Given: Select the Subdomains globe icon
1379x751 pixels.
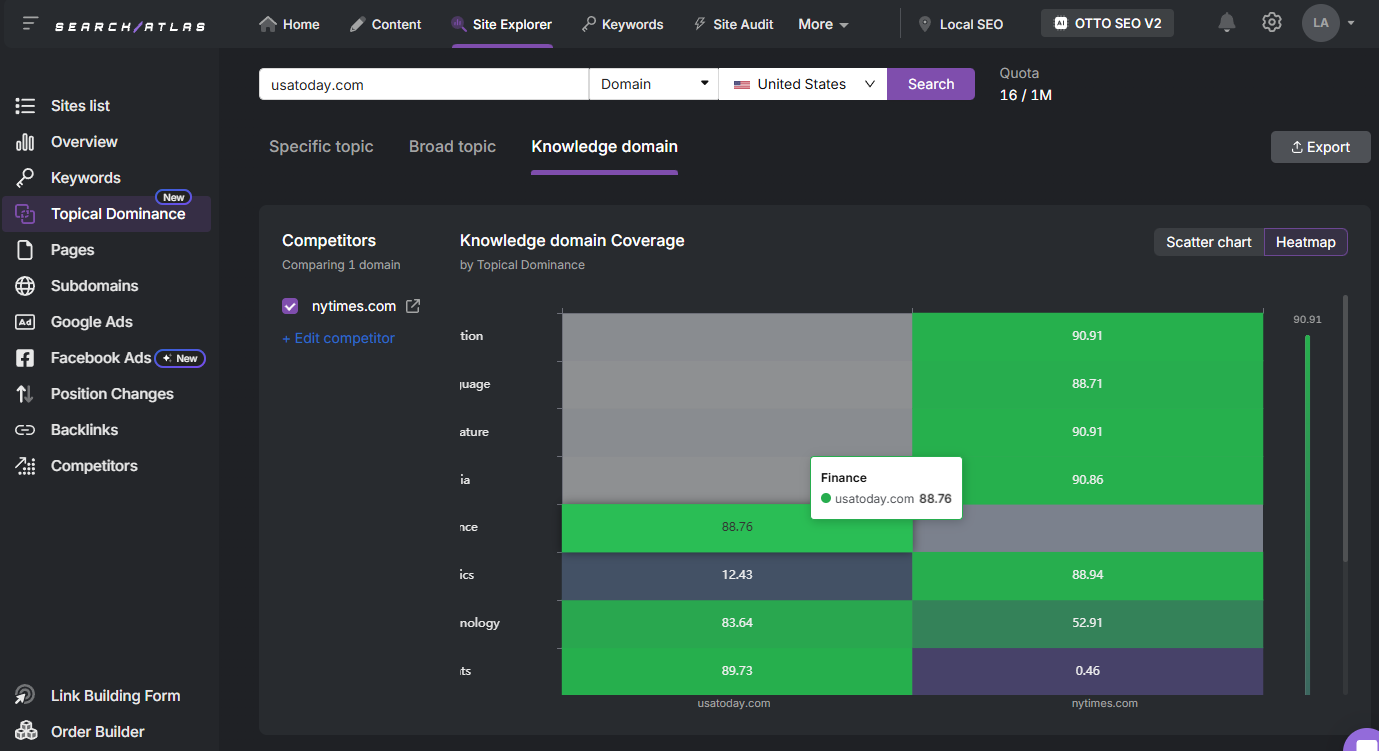Looking at the screenshot, I should pos(24,285).
